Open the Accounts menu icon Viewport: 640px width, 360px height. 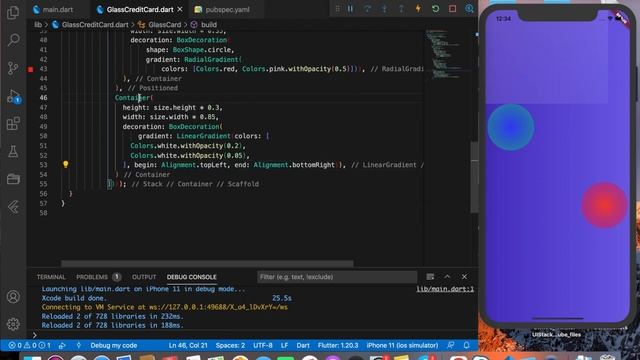coord(13,297)
